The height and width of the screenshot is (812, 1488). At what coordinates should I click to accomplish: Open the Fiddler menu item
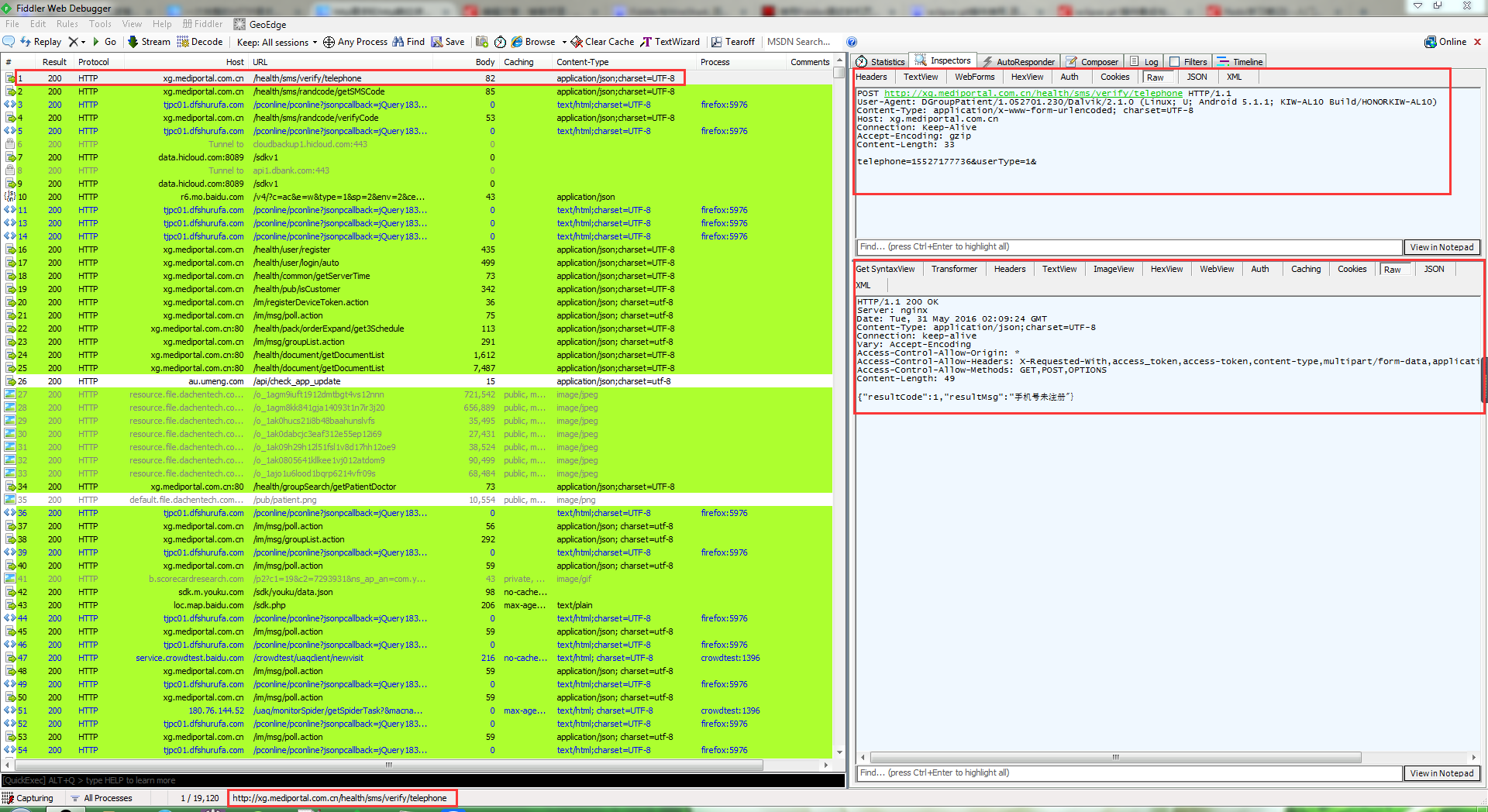pyautogui.click(x=202, y=24)
